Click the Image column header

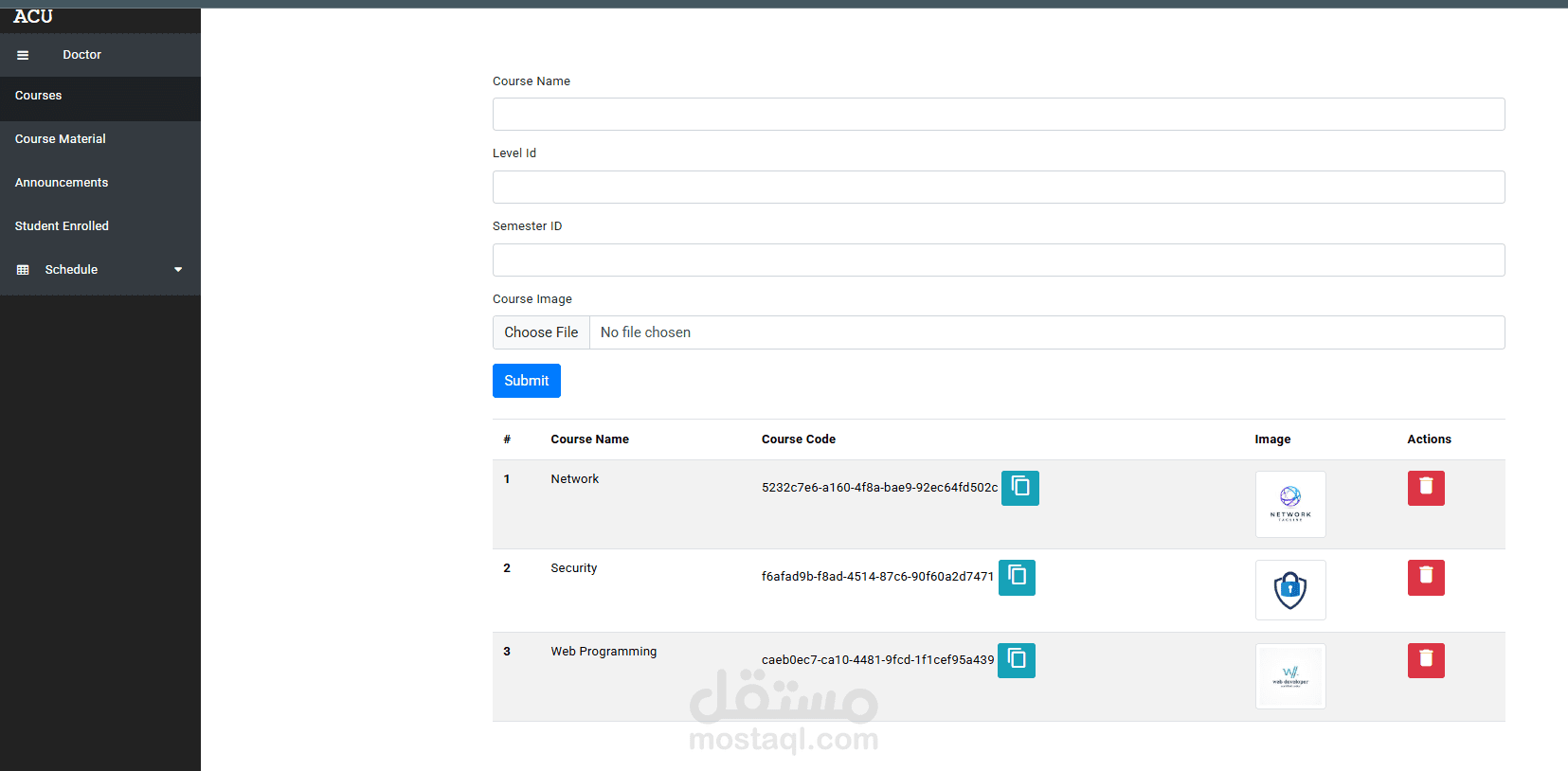pos(1272,439)
